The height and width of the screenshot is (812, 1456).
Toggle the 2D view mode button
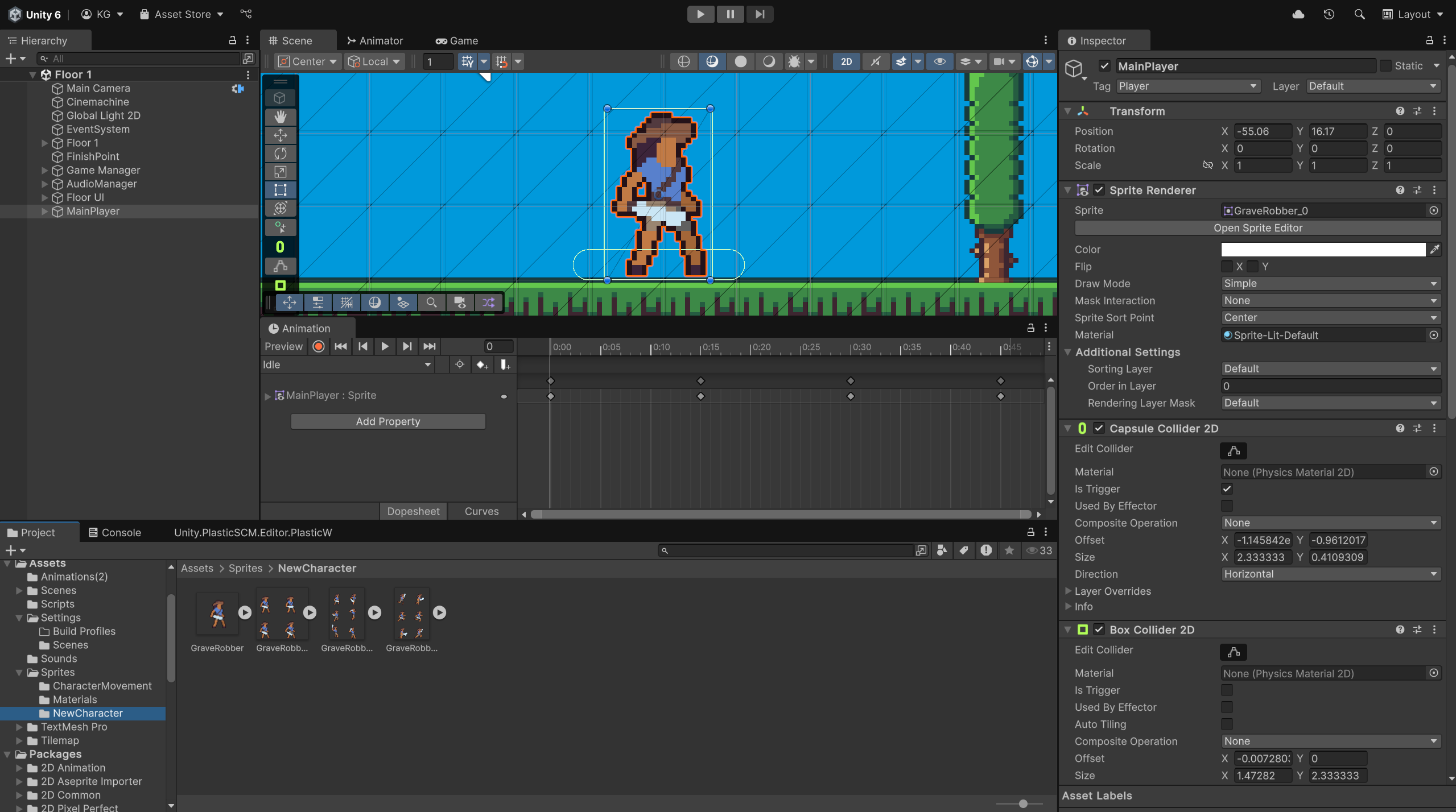pyautogui.click(x=846, y=61)
